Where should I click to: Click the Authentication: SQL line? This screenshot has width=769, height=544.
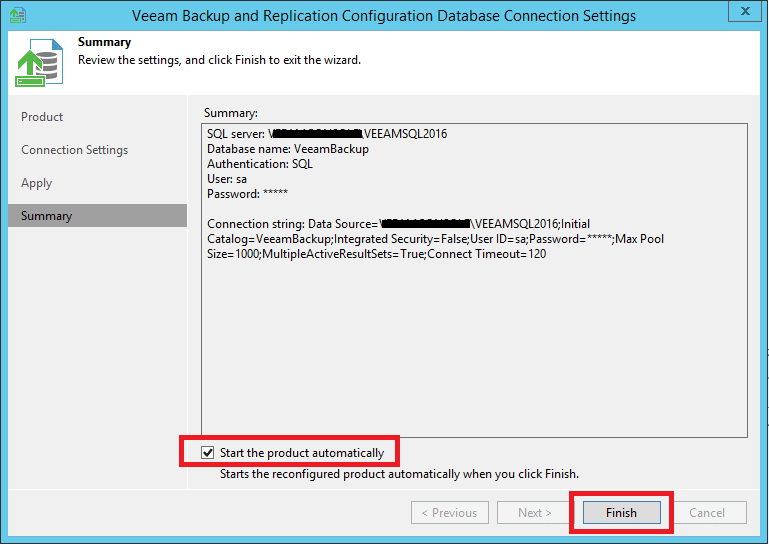point(260,164)
